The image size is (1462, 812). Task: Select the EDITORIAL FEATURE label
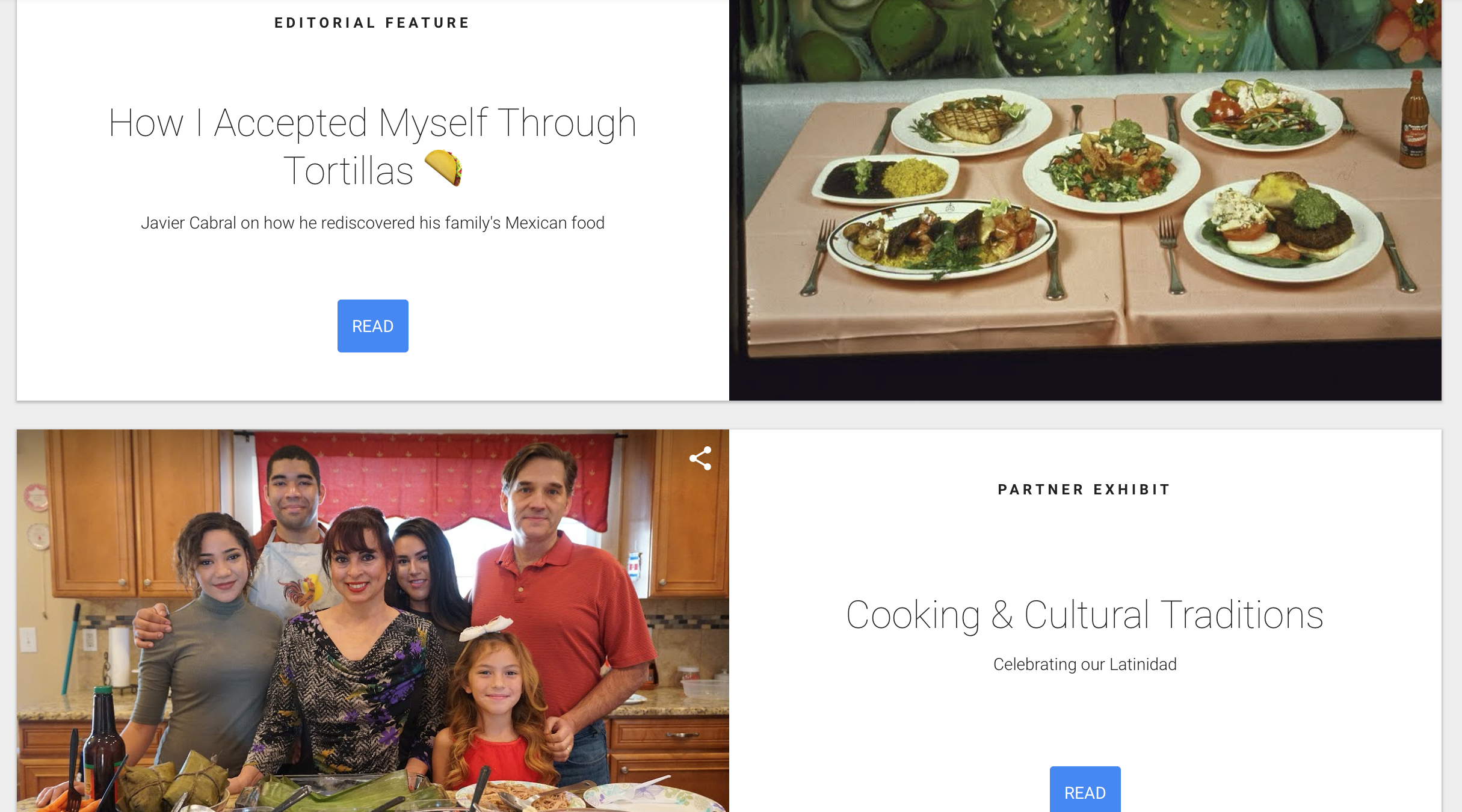(x=372, y=23)
